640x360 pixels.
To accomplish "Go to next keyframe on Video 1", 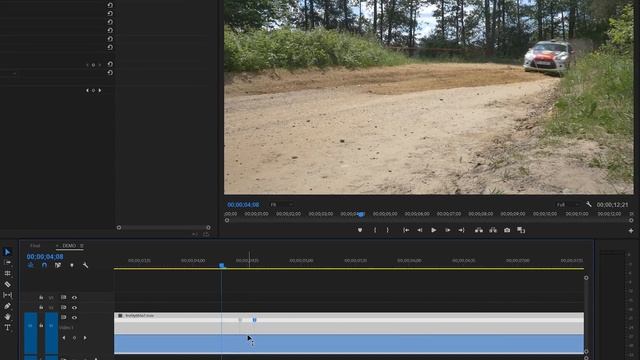I will pos(85,338).
